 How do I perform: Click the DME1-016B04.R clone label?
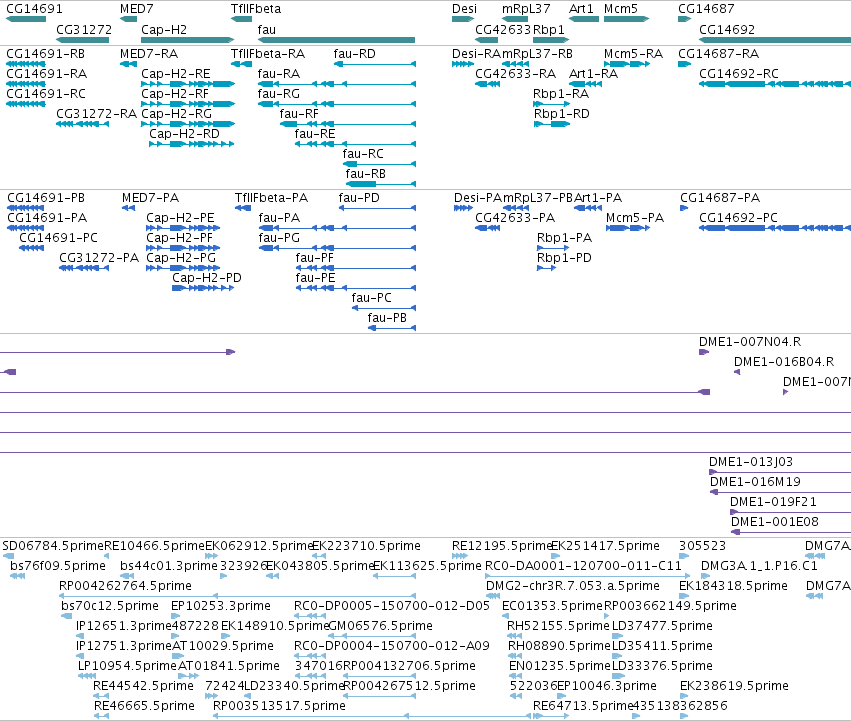784,362
